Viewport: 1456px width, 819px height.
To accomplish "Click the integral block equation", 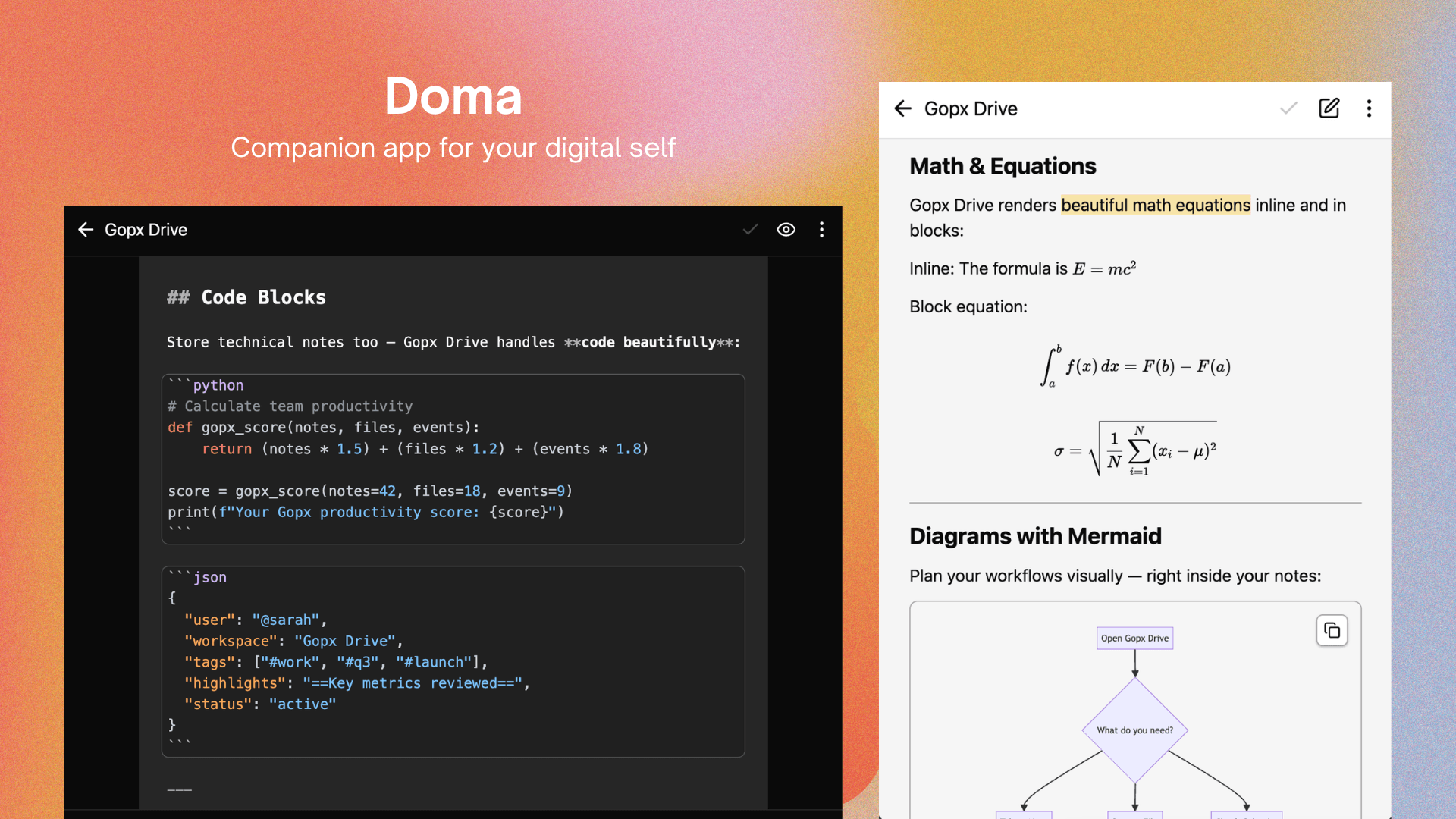I will [1134, 366].
